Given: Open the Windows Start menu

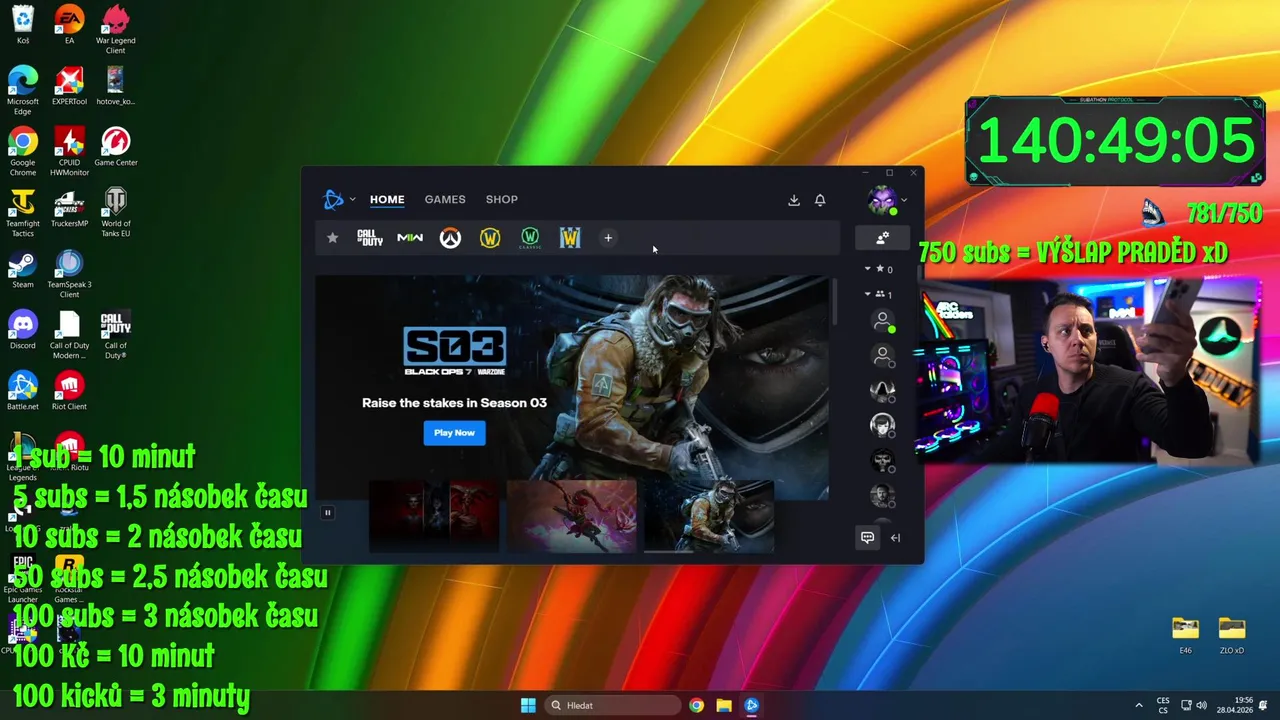Looking at the screenshot, I should (x=528, y=705).
